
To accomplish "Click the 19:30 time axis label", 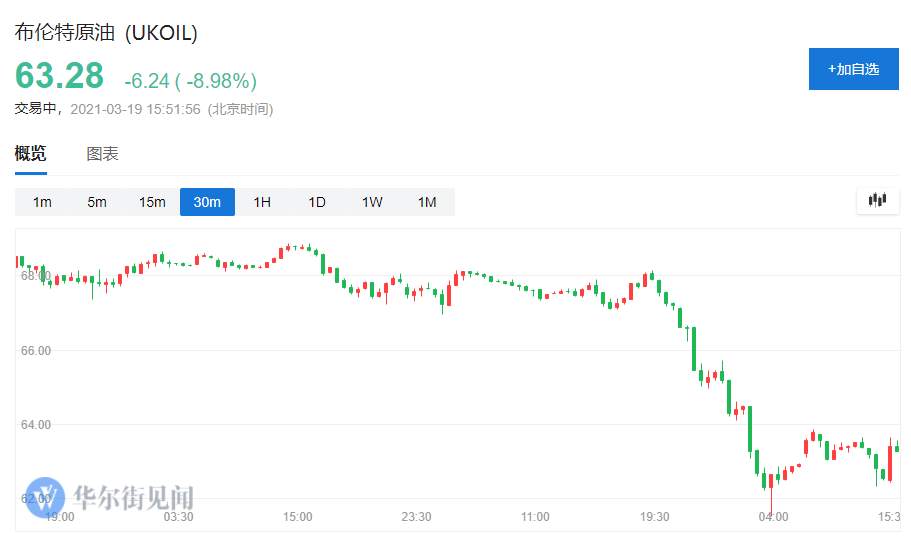I will (655, 516).
